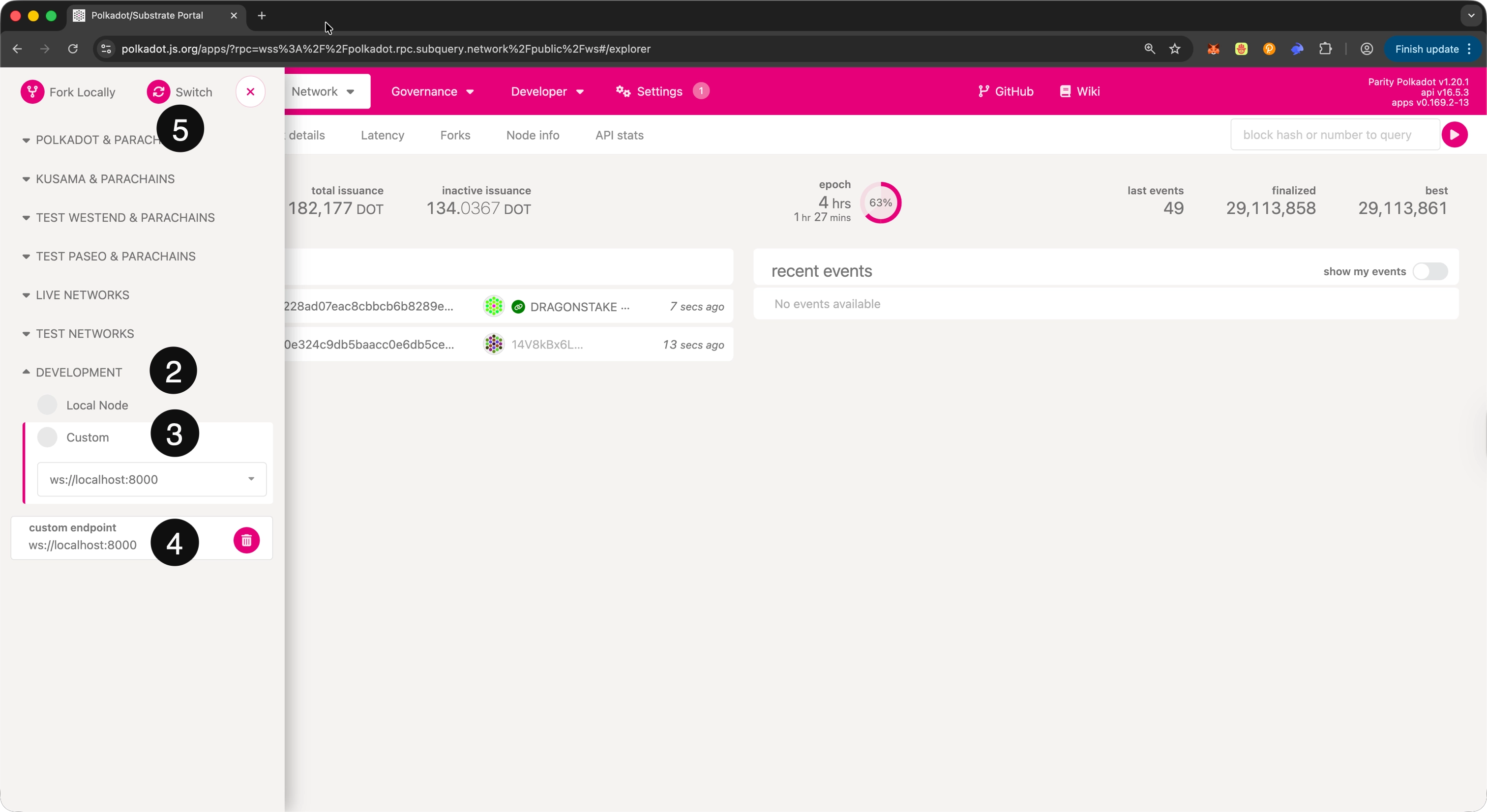
Task: Click the Finish update button
Action: 1427,49
